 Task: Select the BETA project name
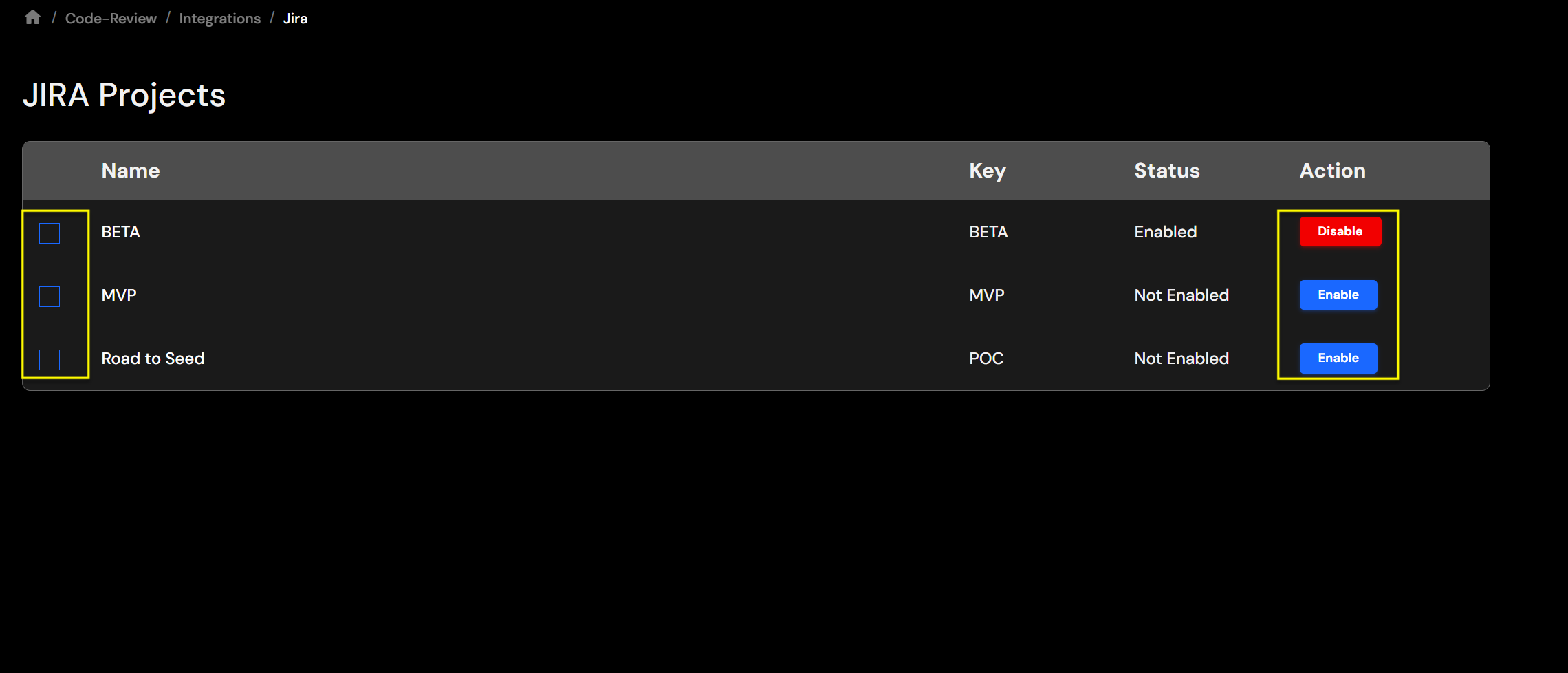120,232
